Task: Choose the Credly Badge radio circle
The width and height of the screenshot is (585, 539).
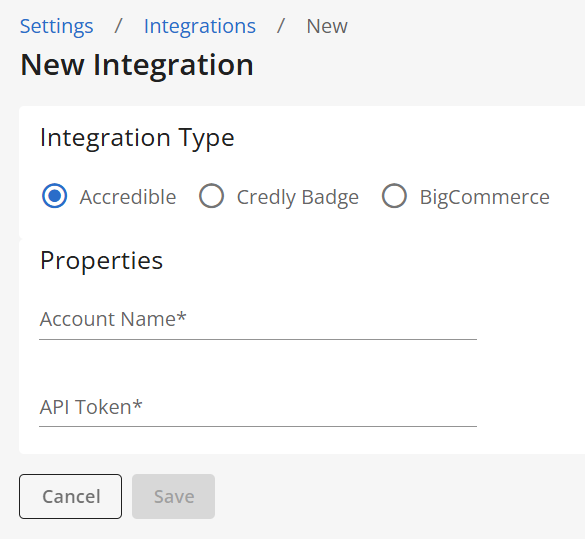Action: (x=212, y=196)
